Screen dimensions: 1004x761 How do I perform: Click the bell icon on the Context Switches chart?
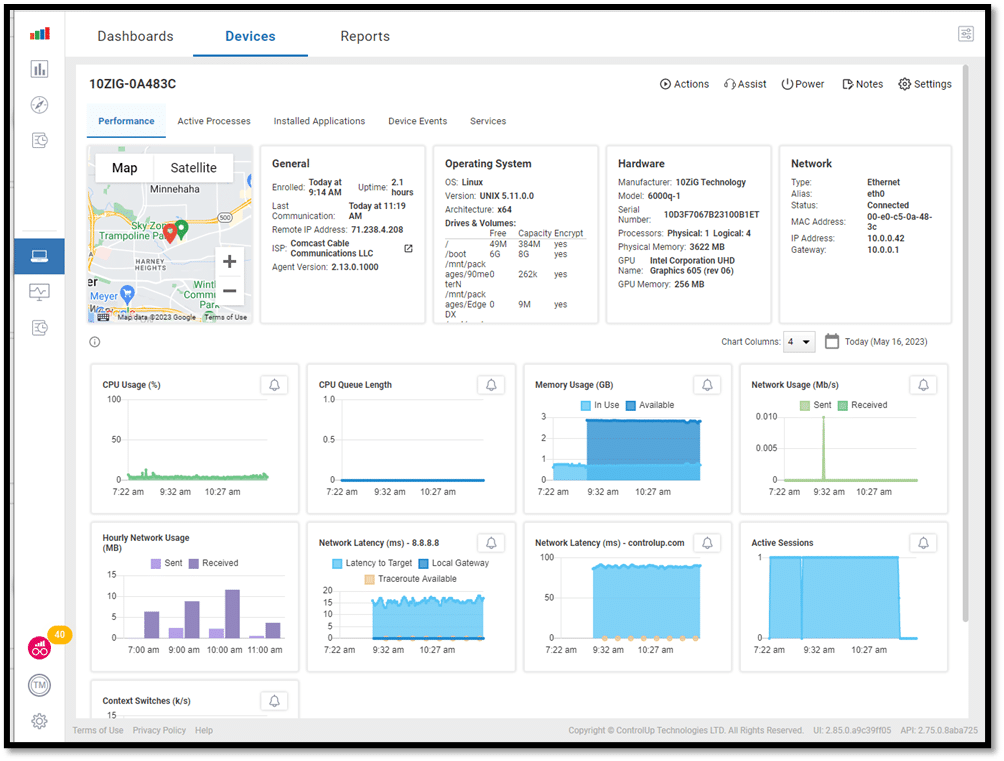coord(275,701)
